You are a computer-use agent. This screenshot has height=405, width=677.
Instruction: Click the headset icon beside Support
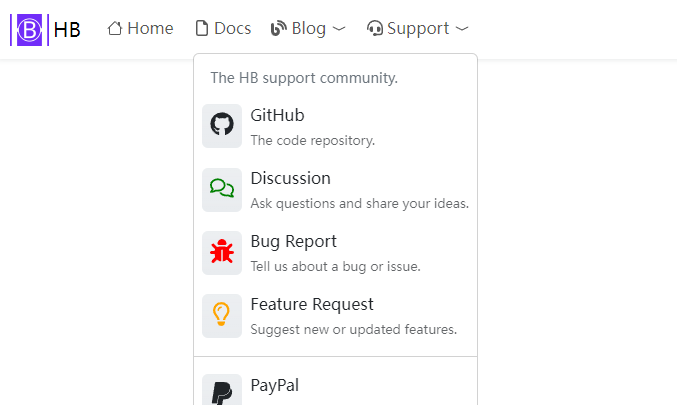click(375, 29)
